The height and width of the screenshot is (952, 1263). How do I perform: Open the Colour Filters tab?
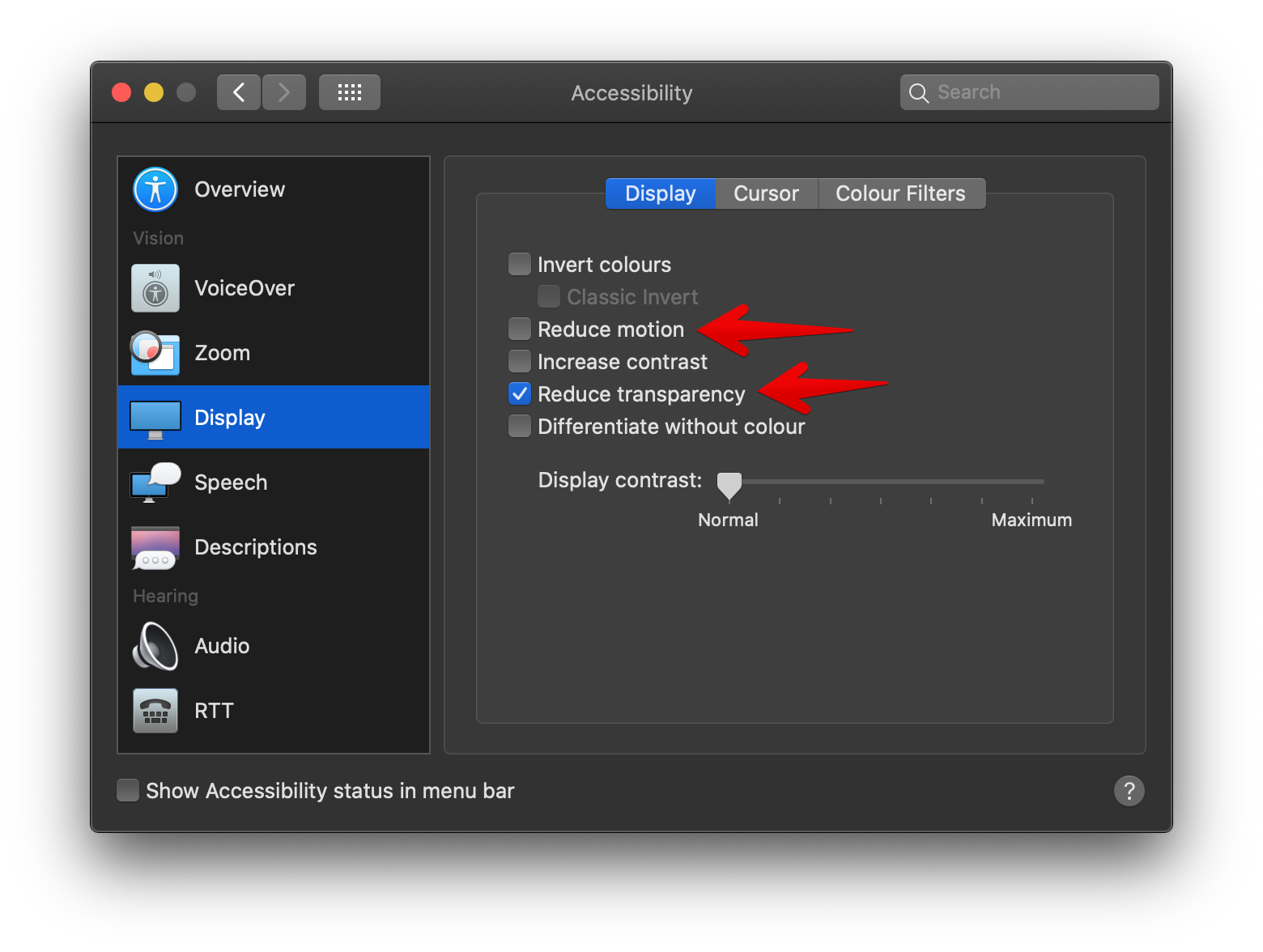click(x=900, y=193)
